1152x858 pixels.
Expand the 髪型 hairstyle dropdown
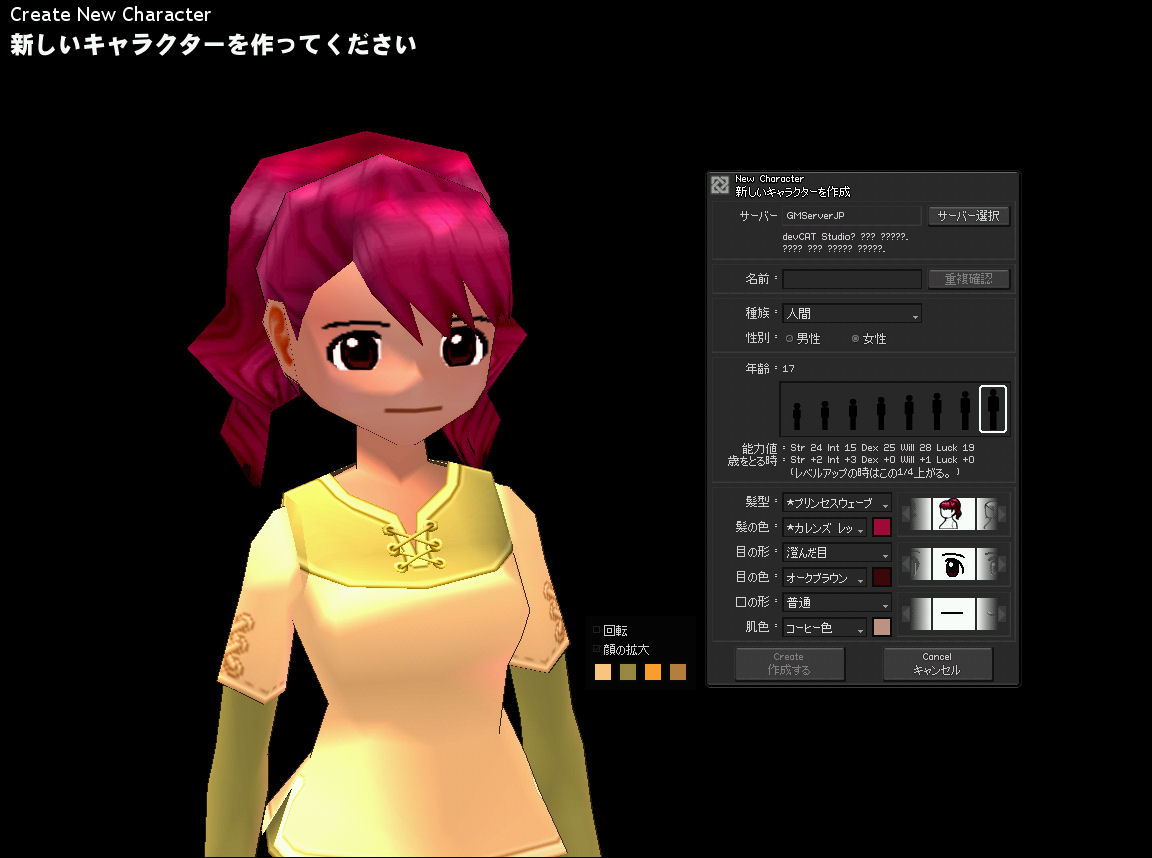pos(836,503)
